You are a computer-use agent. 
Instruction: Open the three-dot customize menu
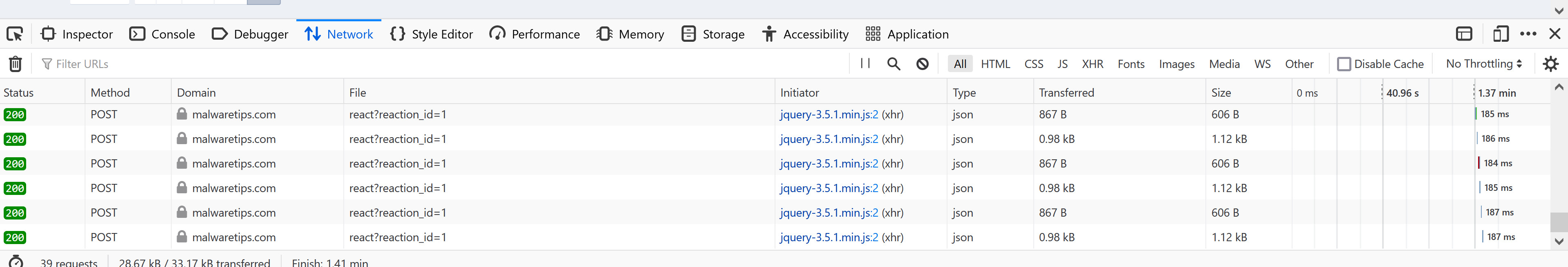(x=1528, y=34)
